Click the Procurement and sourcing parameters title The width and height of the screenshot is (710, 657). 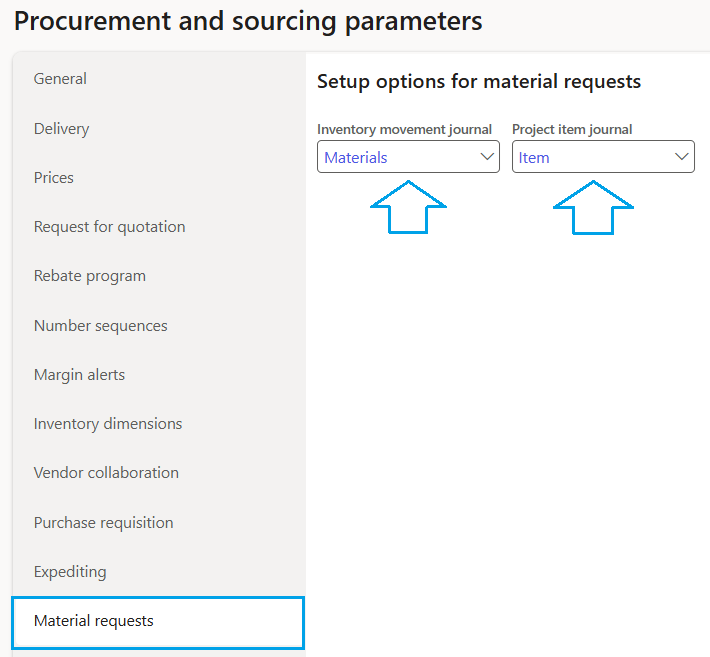[x=248, y=21]
